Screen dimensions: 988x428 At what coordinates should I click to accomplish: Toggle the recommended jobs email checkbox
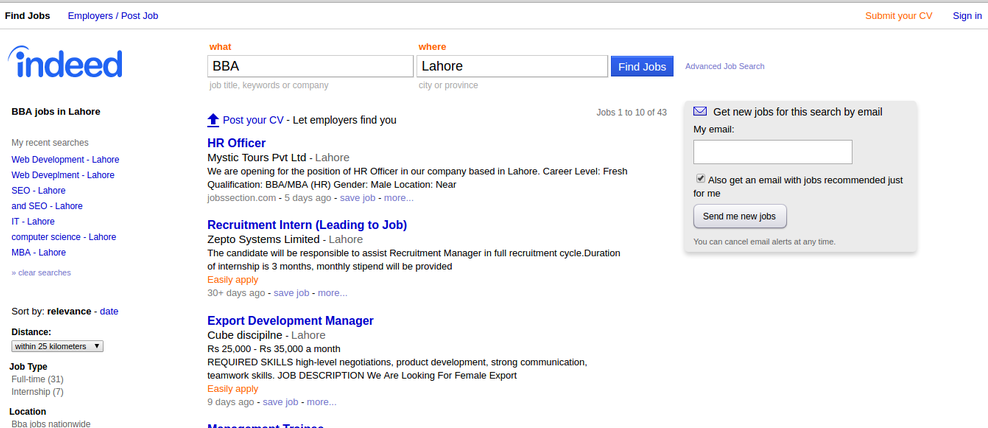pyautogui.click(x=700, y=179)
